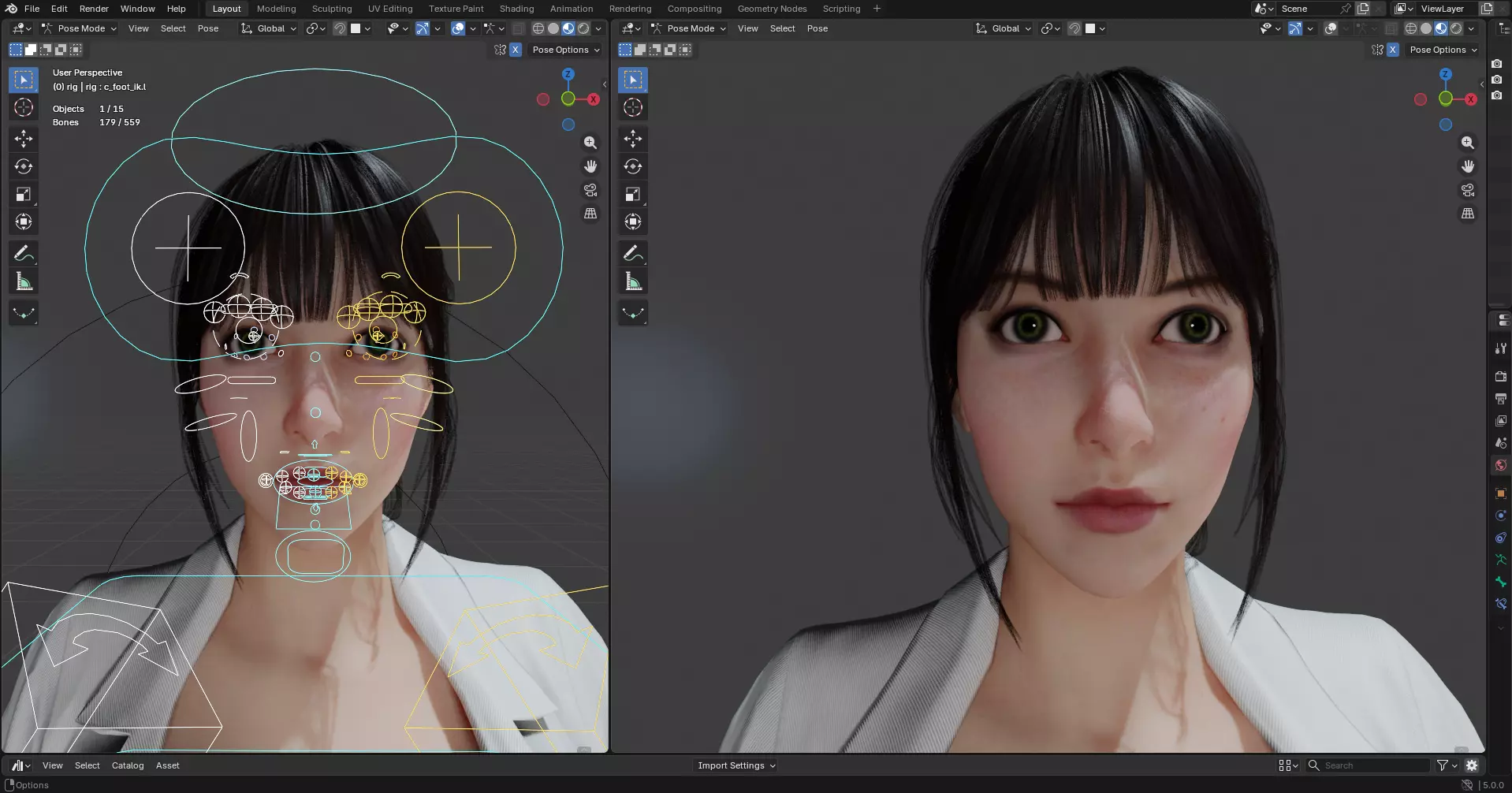Enable rendered shading in left viewport

(583, 28)
